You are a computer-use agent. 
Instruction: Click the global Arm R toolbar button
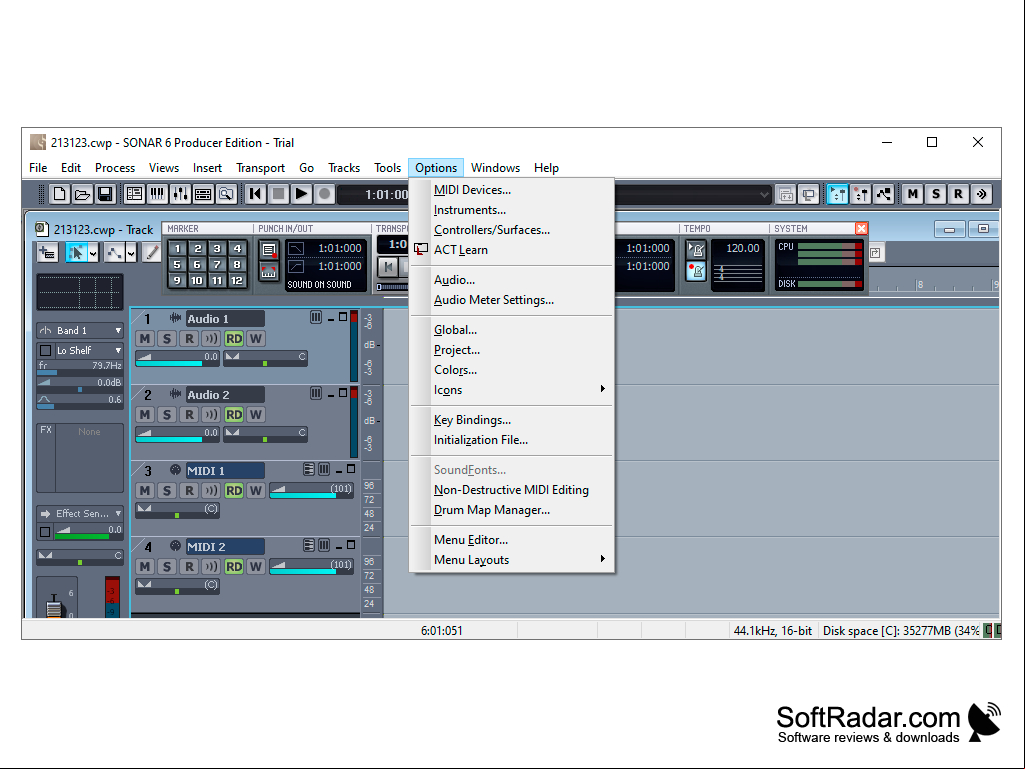[958, 194]
